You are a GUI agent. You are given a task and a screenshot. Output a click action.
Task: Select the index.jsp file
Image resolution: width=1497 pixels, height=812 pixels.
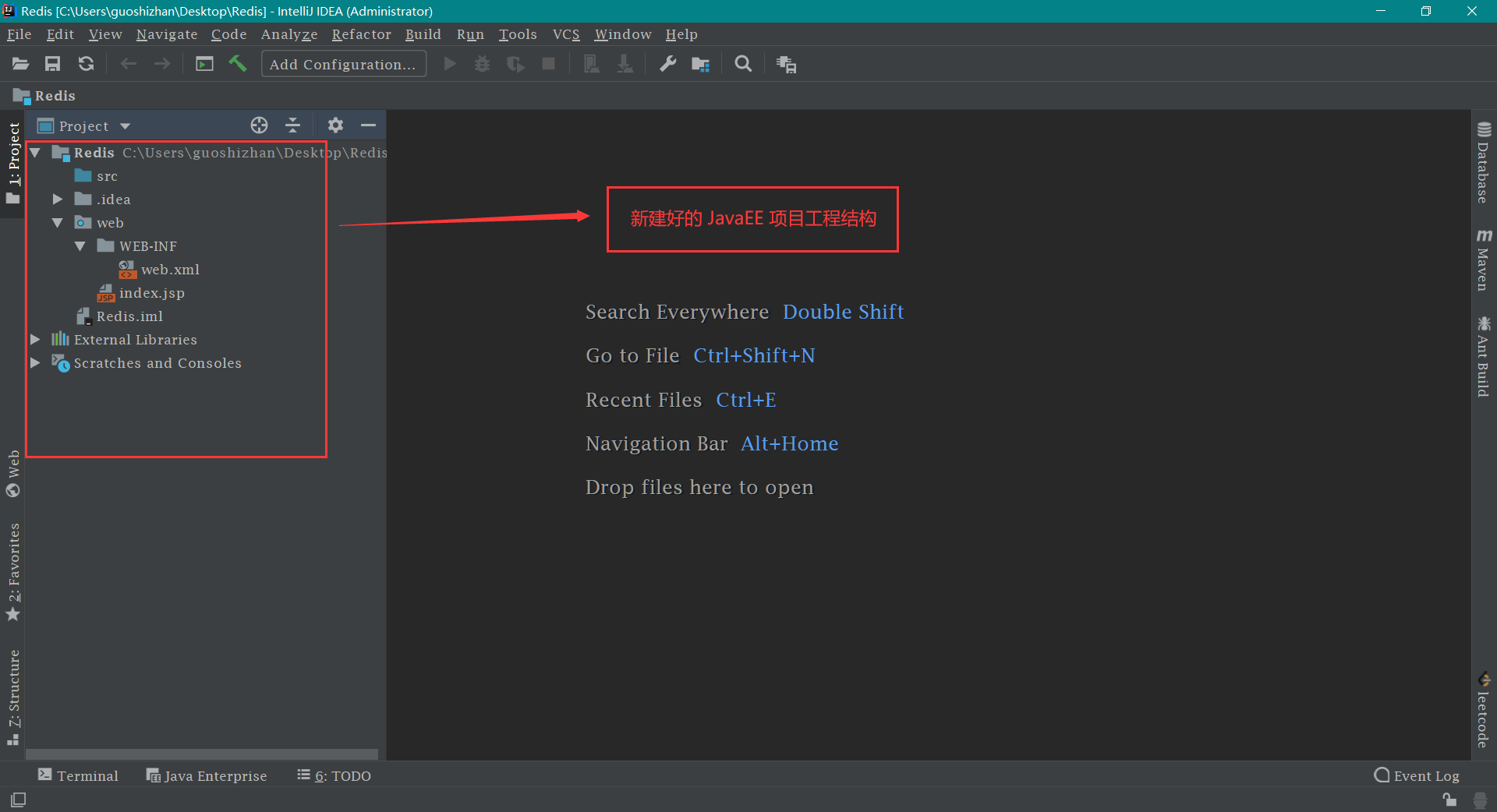[x=151, y=293]
